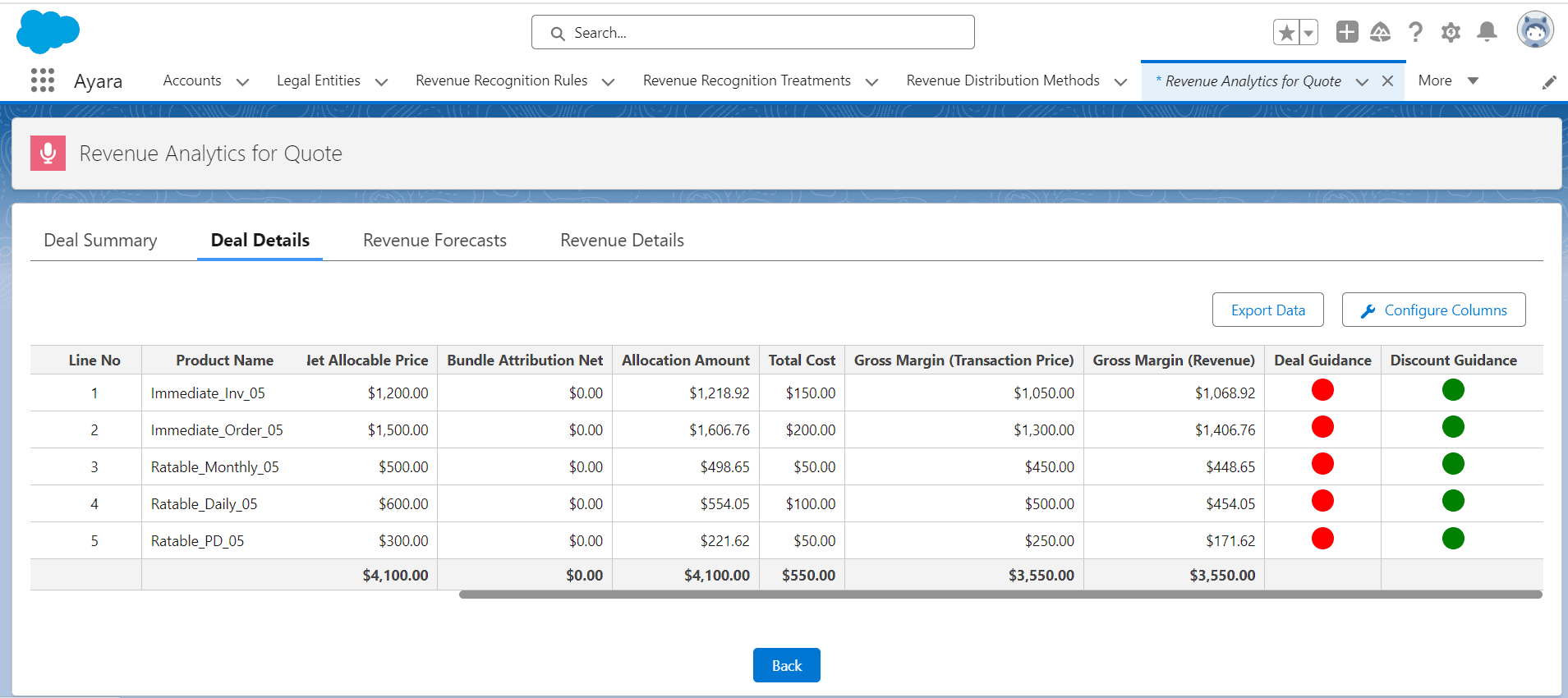Click the Gross Margin (Revenue) column header
The image size is (1568, 698).
[1174, 360]
